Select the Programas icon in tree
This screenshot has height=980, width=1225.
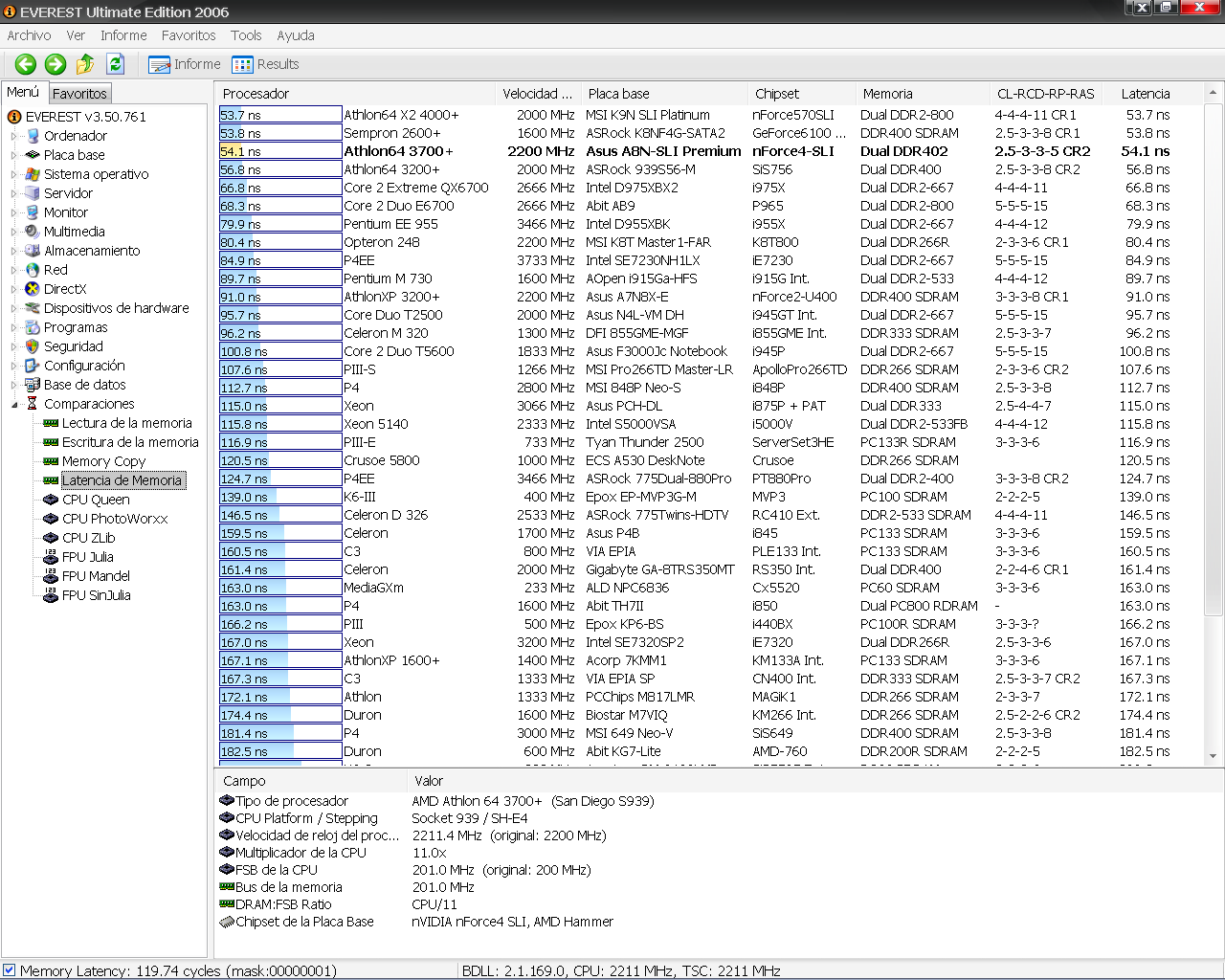tap(33, 327)
